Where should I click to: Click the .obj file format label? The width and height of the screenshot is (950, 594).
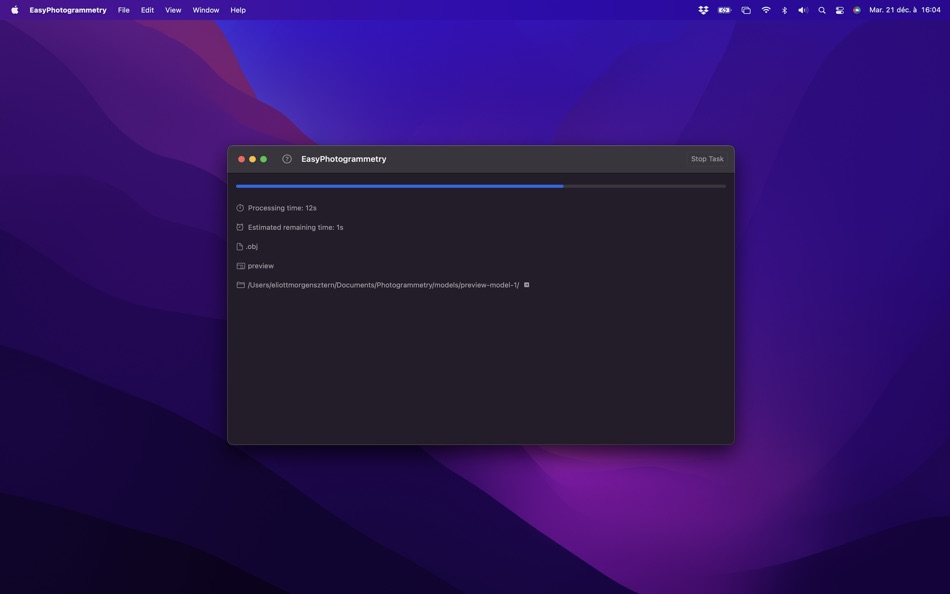coord(251,247)
